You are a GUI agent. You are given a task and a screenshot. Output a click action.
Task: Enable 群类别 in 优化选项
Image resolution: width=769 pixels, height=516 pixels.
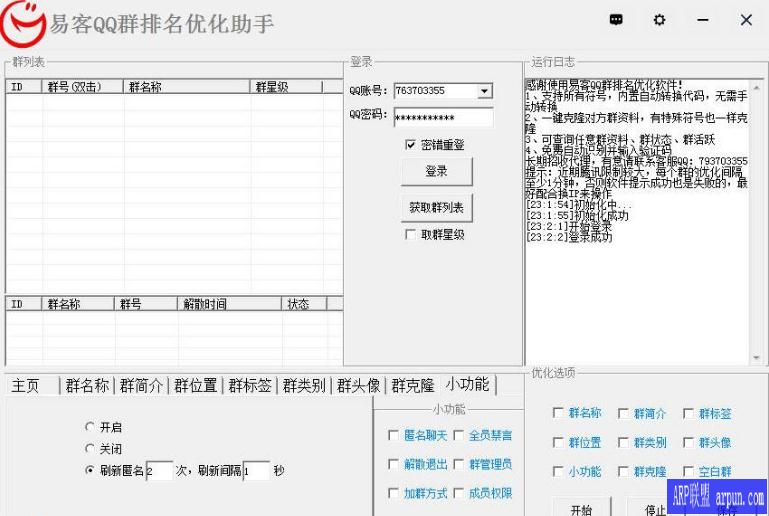tap(623, 442)
